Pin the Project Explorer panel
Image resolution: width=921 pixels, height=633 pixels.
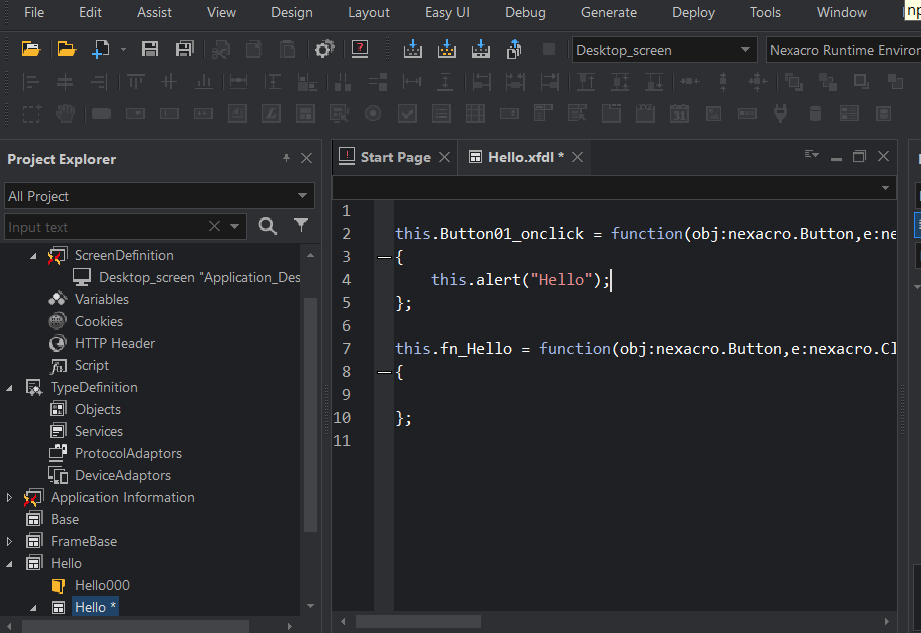(x=286, y=158)
